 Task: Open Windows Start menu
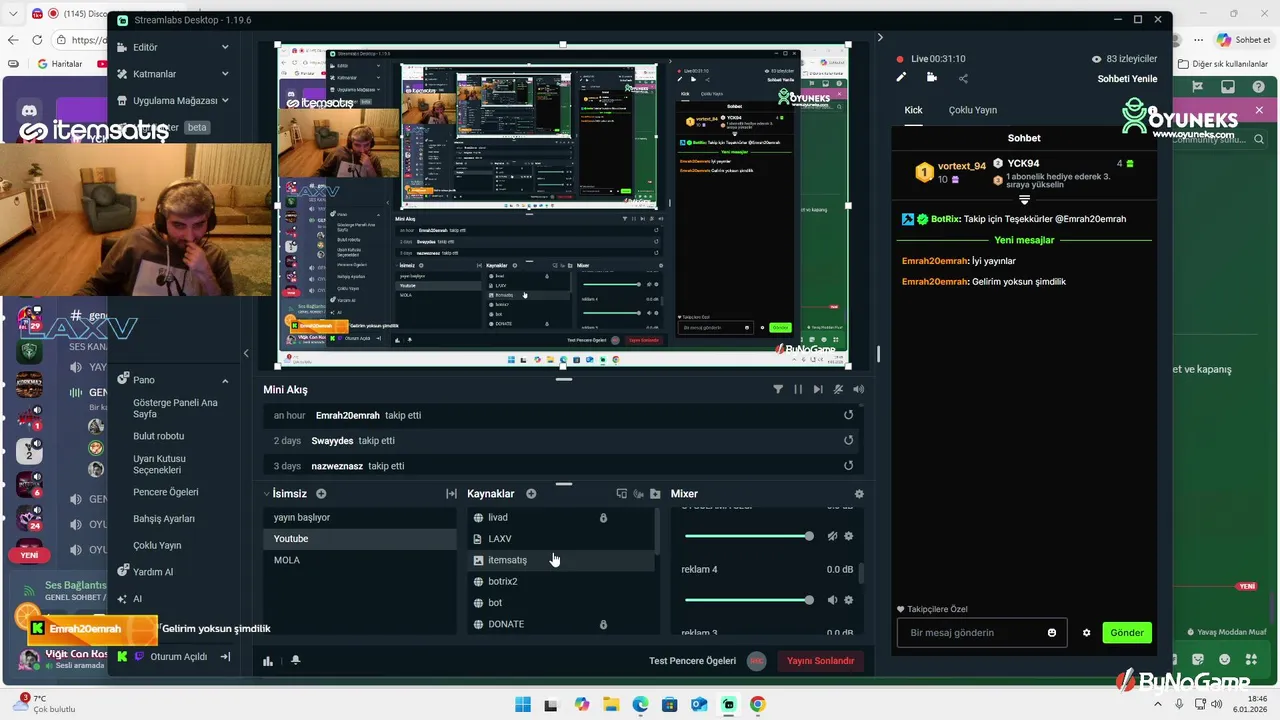pyautogui.click(x=523, y=704)
